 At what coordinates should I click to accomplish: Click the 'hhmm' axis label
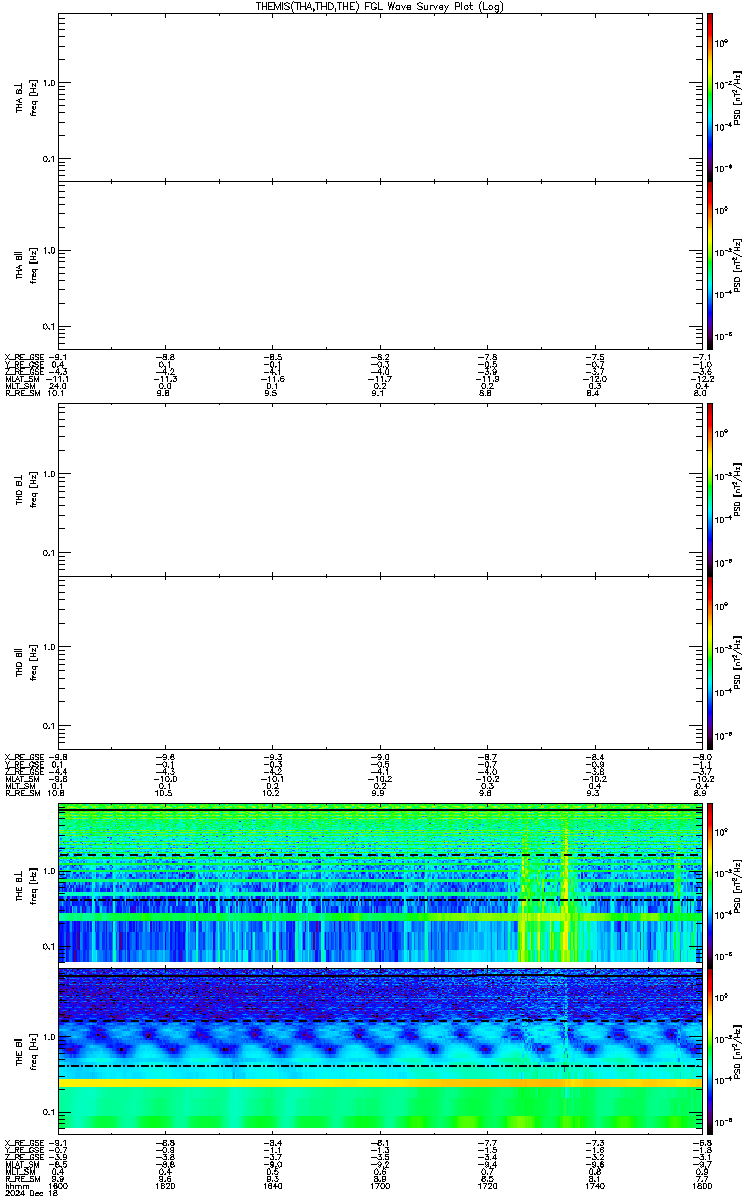click(16, 1186)
